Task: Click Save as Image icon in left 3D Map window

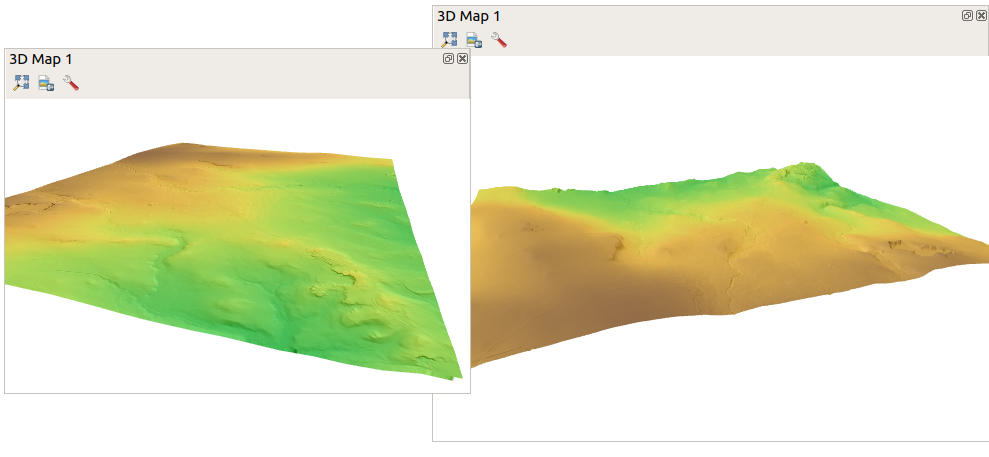Action: (x=46, y=83)
